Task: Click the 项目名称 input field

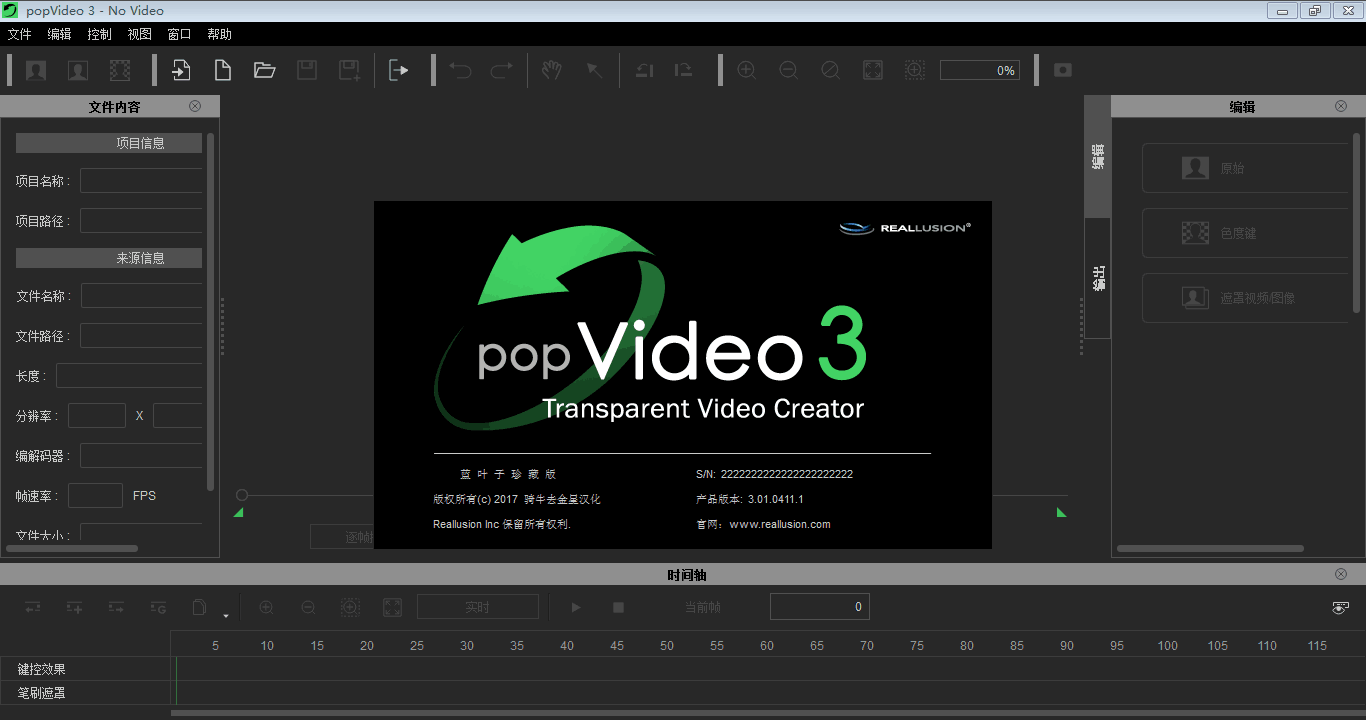Action: (141, 181)
